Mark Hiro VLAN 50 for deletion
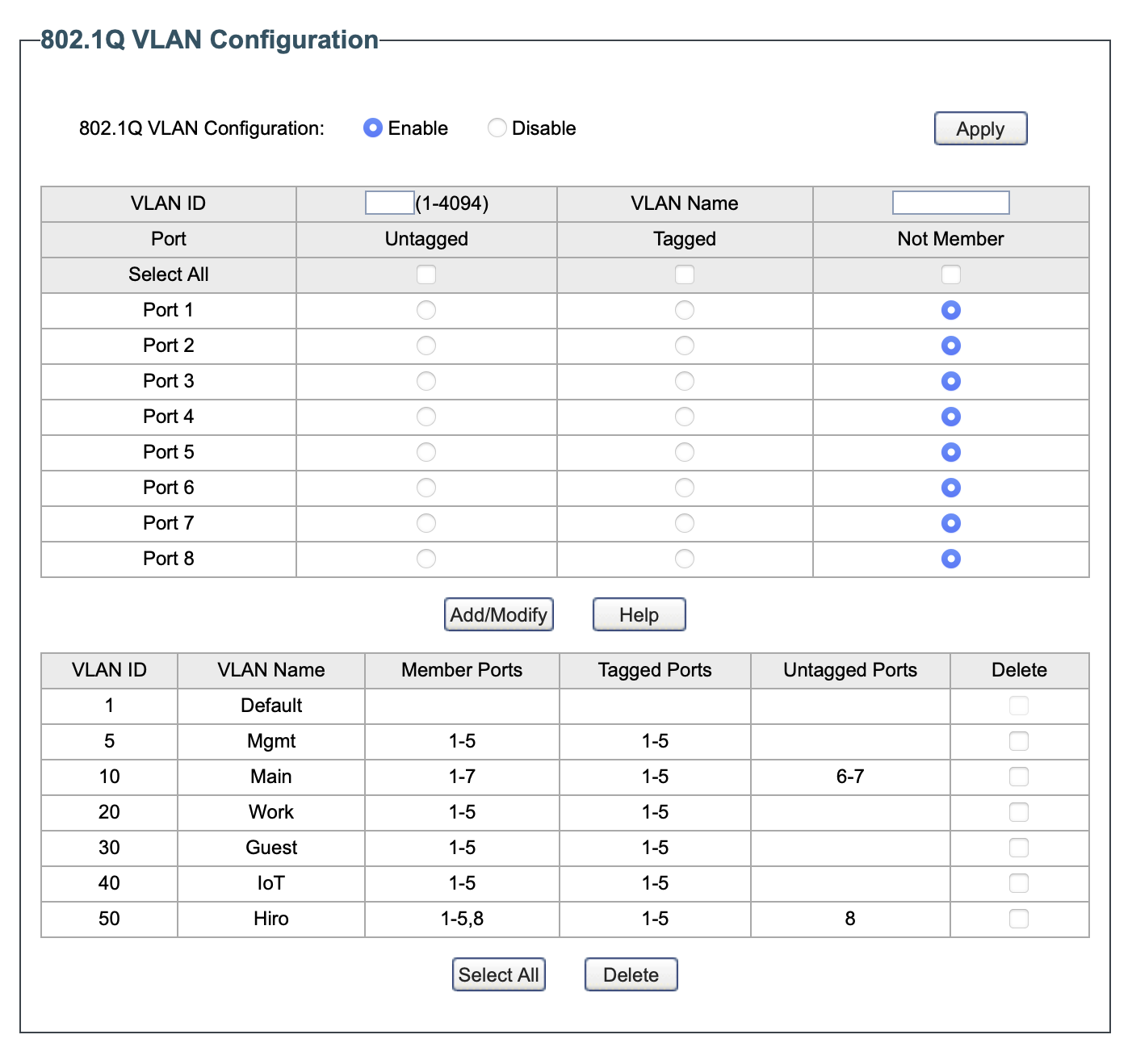1132x1064 pixels. [x=1019, y=919]
